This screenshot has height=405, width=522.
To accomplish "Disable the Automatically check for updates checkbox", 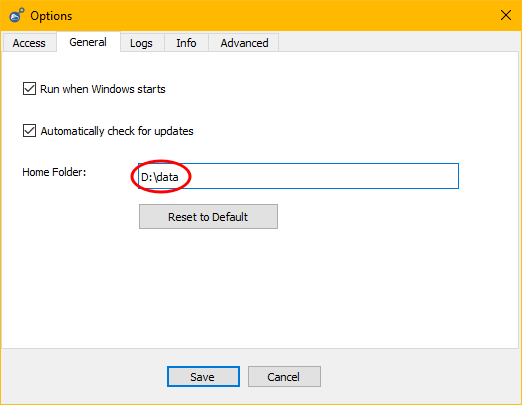I will tap(29, 130).
